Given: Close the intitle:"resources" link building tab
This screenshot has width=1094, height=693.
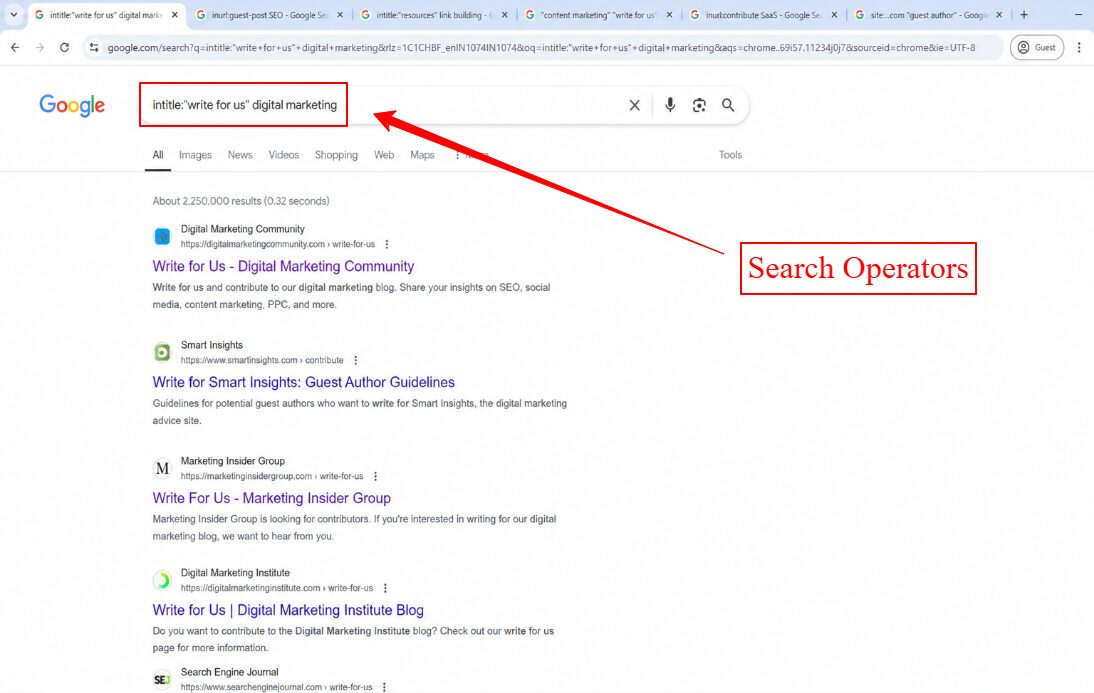Looking at the screenshot, I should (504, 15).
